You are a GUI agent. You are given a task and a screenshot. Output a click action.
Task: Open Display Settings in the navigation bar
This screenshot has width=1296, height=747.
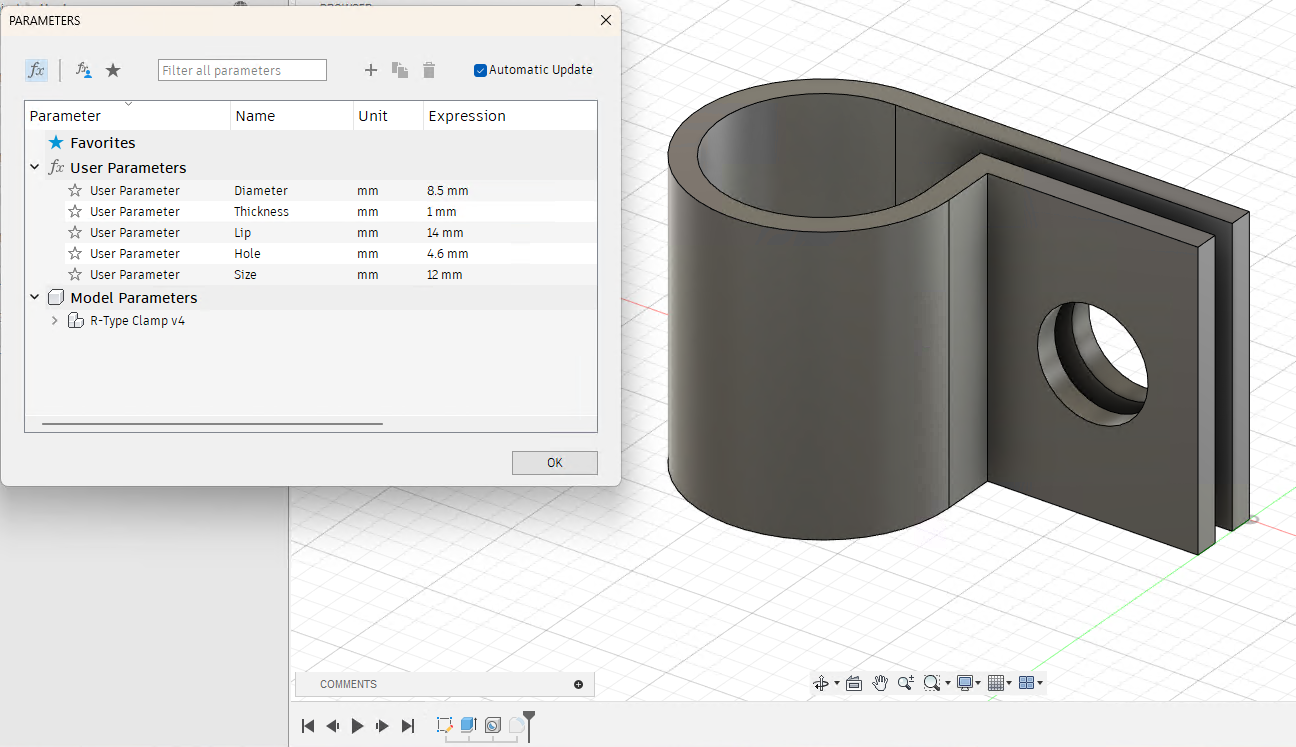pyautogui.click(x=966, y=683)
